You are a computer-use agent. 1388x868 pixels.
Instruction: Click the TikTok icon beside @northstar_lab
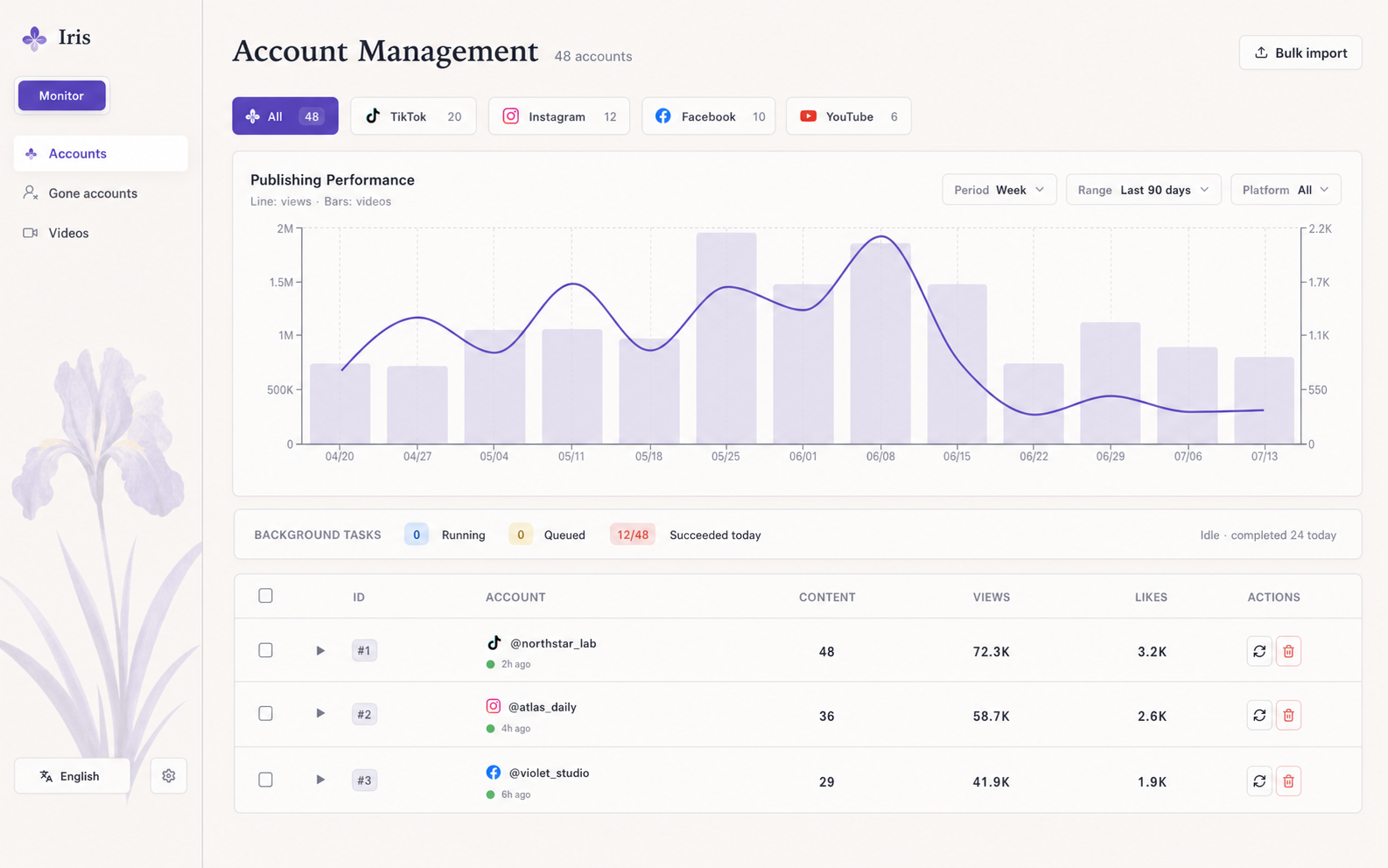(x=494, y=643)
